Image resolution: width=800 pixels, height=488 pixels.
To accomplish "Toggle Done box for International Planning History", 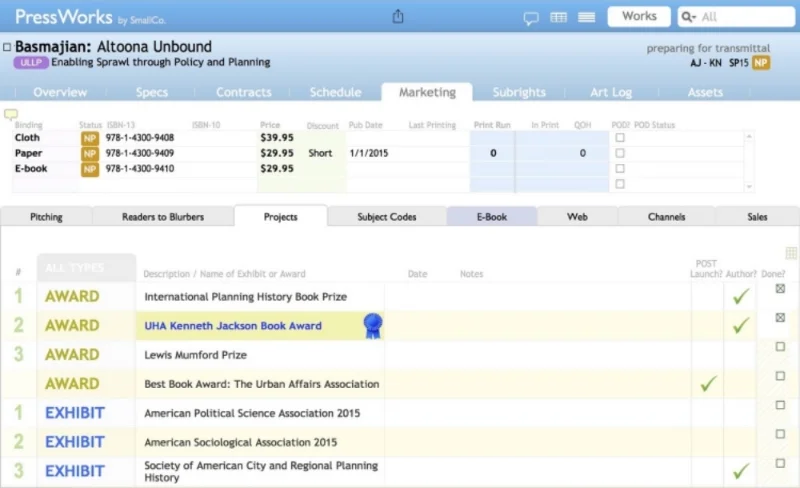I will pos(780,288).
